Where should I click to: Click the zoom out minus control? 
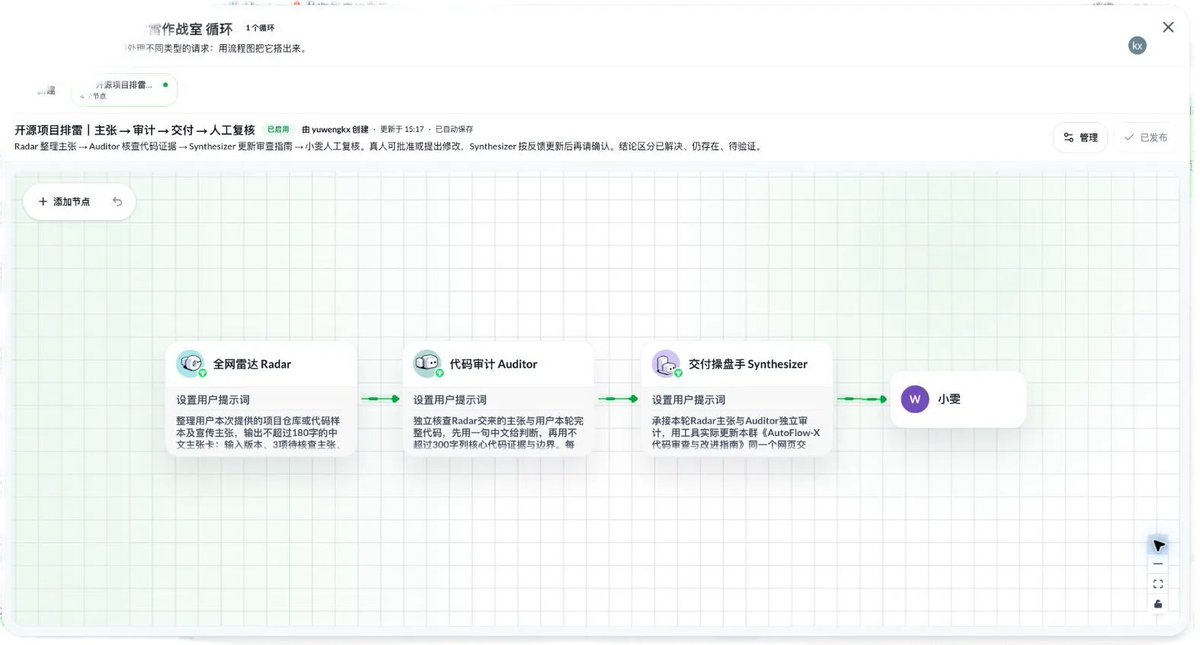(x=1158, y=564)
